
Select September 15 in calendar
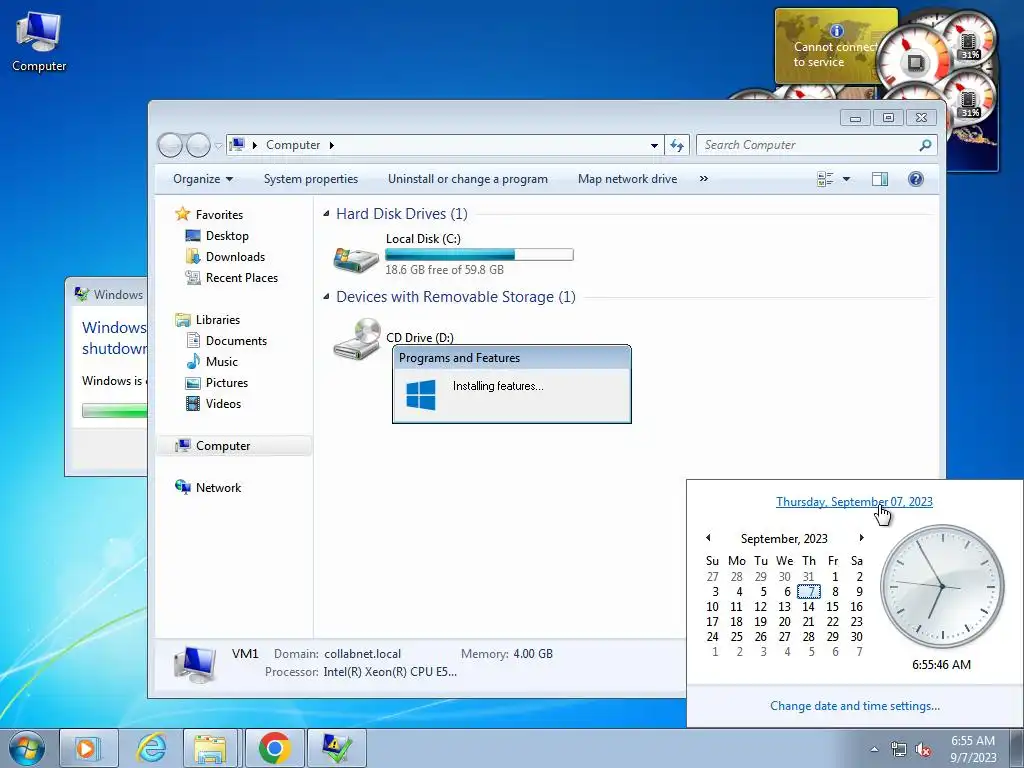(833, 607)
